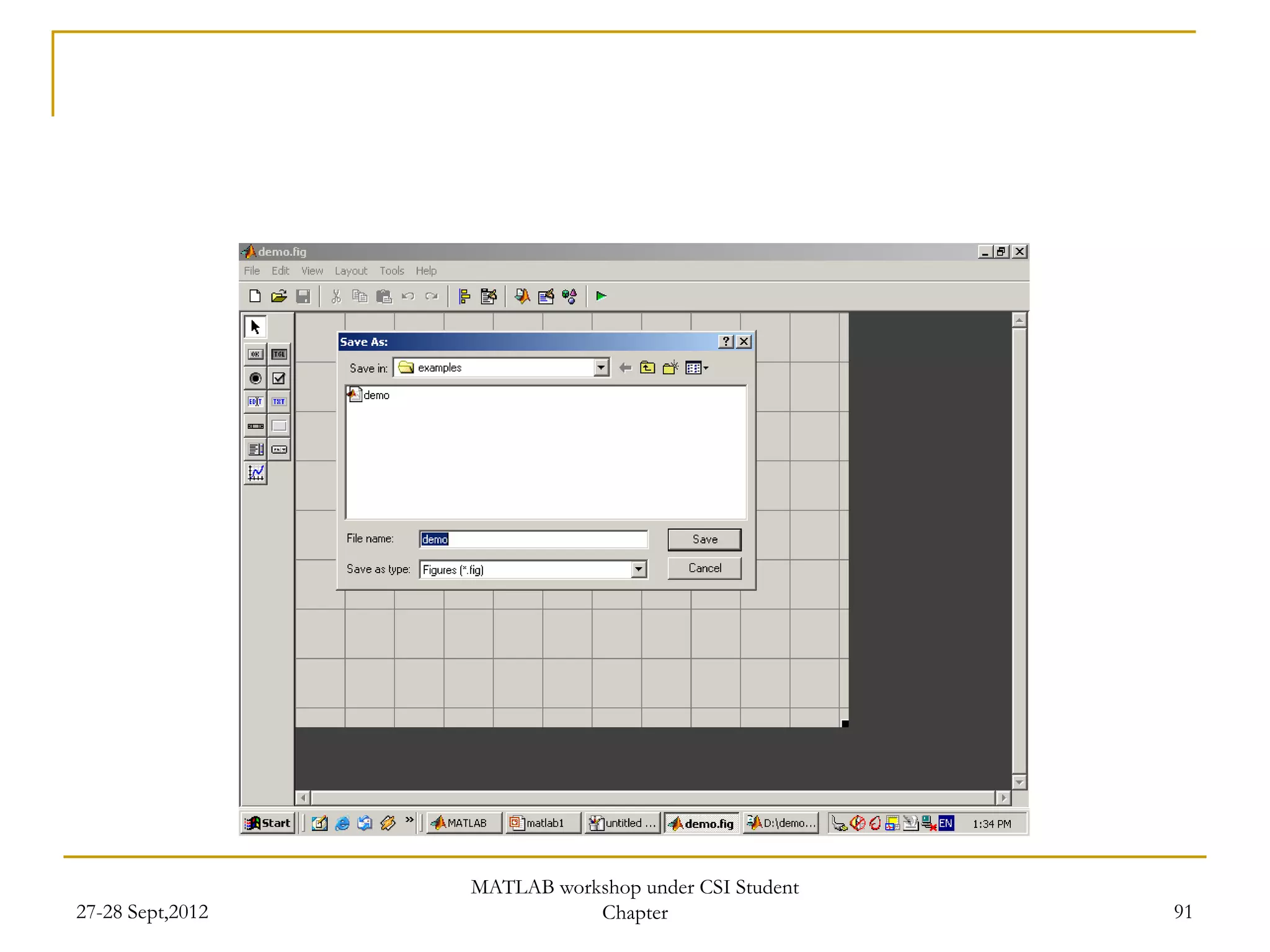Click the green Run figure arrow
Image resolution: width=1270 pixels, height=952 pixels.
tap(600, 296)
